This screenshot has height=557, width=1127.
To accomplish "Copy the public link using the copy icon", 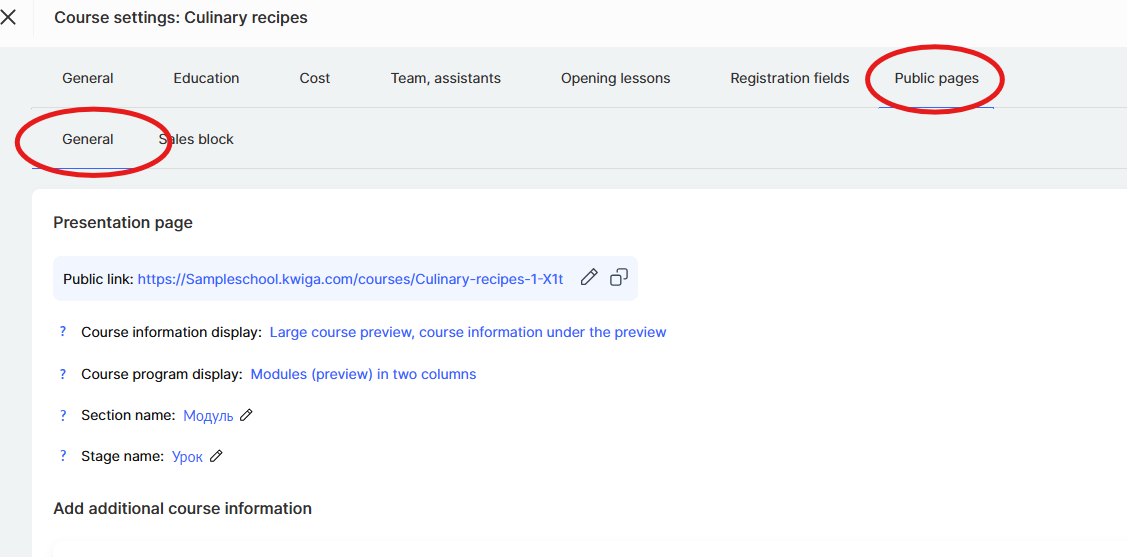I will point(619,278).
